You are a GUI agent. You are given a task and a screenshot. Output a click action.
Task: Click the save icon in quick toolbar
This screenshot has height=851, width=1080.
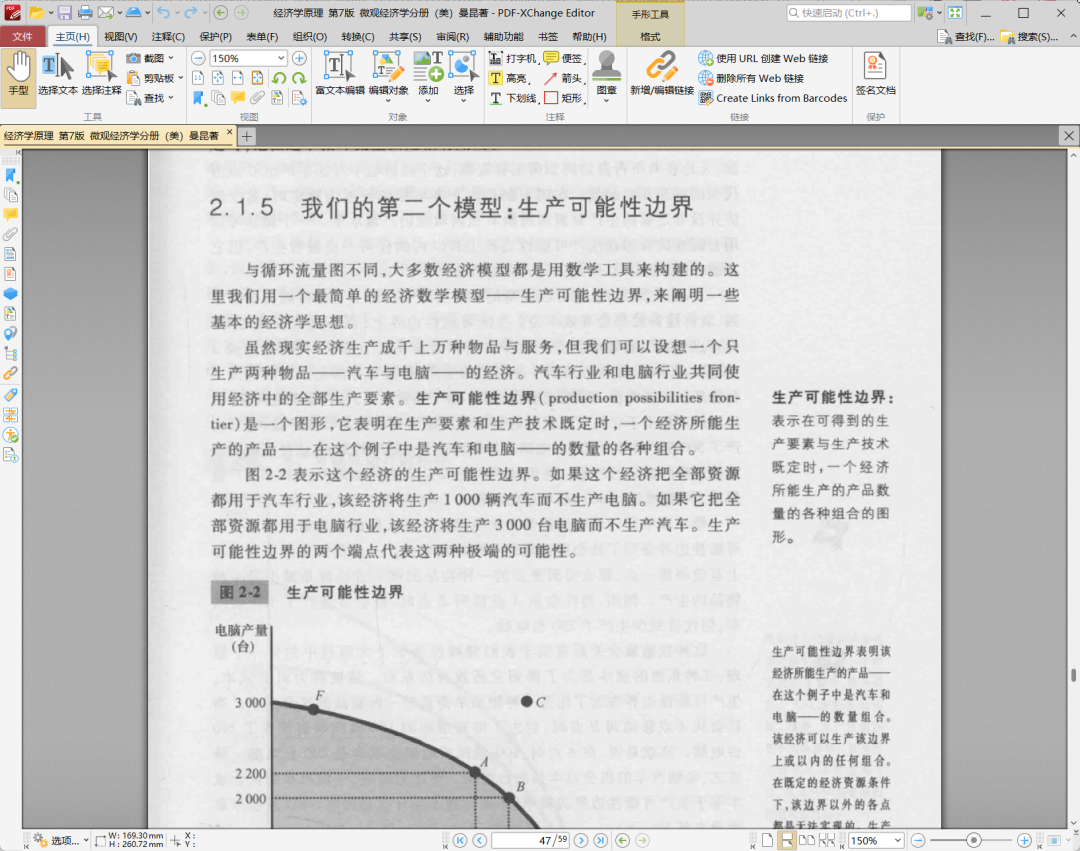pyautogui.click(x=64, y=13)
